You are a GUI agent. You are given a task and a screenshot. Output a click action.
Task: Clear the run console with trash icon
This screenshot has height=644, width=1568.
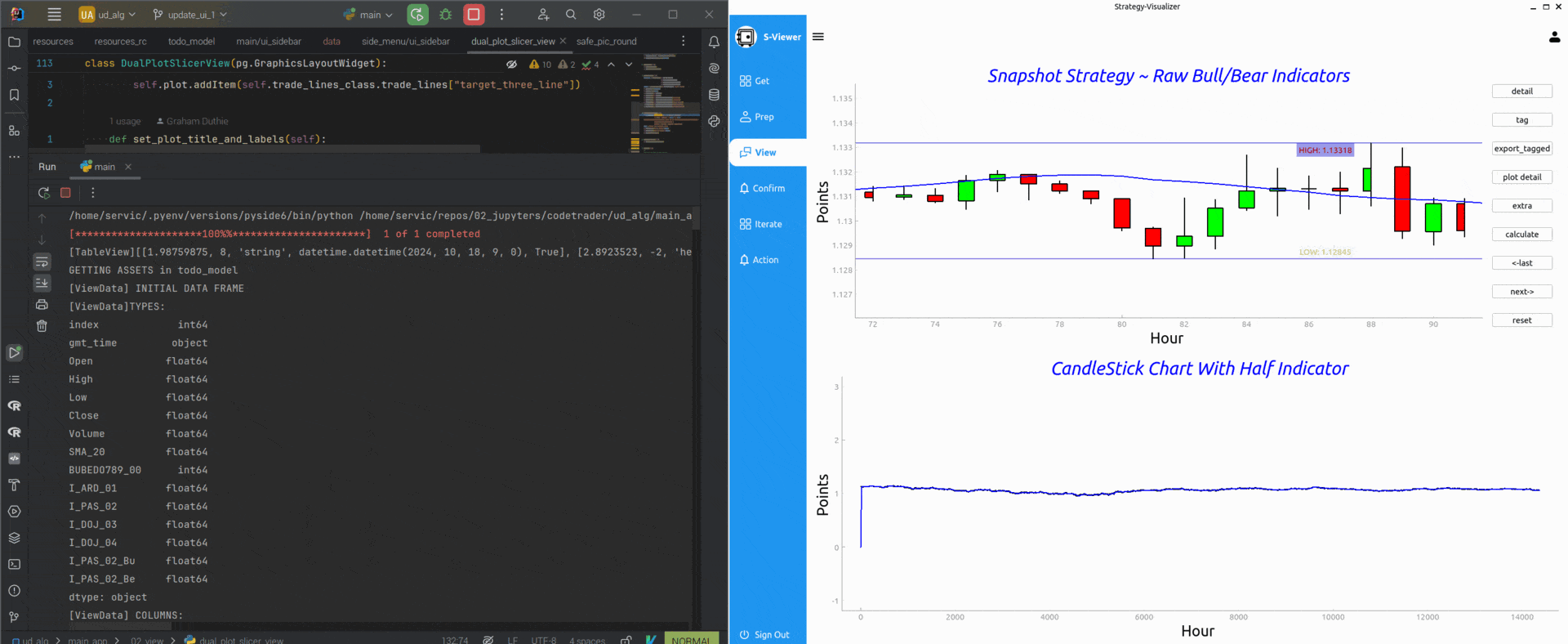[x=42, y=325]
